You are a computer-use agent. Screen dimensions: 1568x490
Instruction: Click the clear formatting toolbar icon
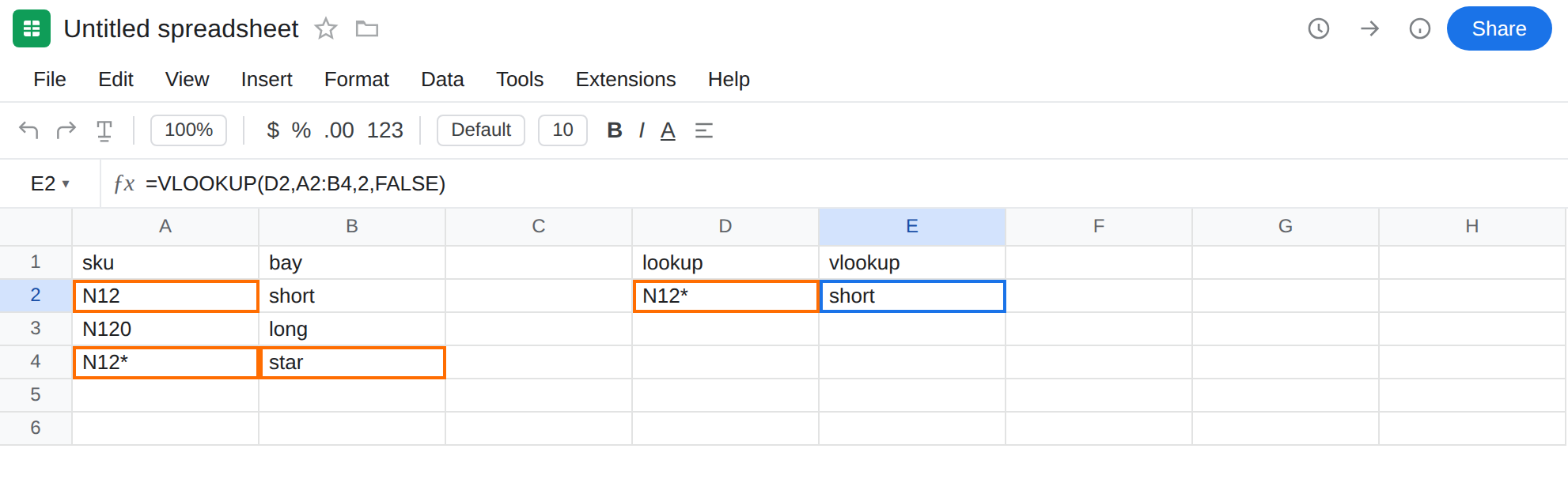104,130
